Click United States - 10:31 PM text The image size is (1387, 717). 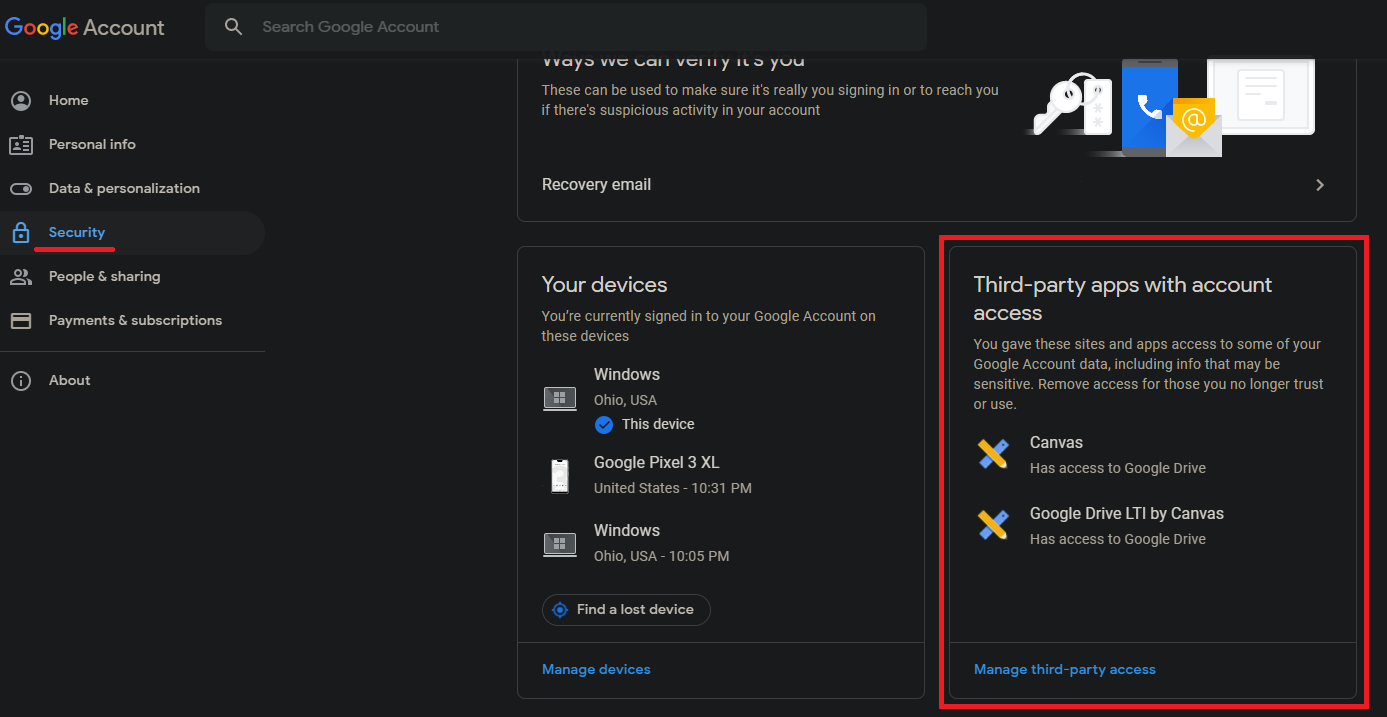click(x=673, y=488)
